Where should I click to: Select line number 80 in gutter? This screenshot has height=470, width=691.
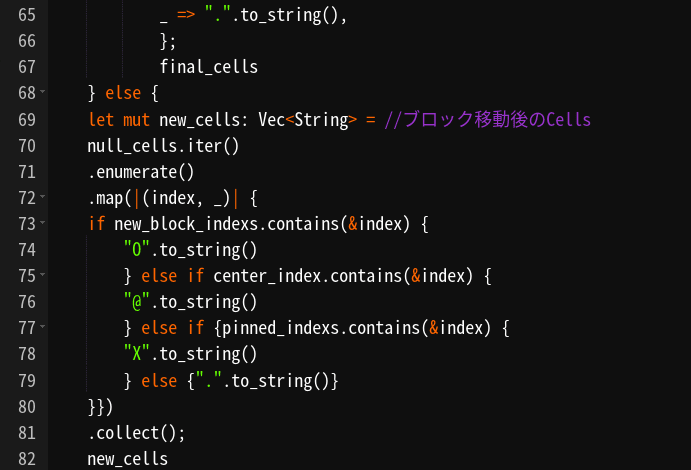click(x=27, y=407)
